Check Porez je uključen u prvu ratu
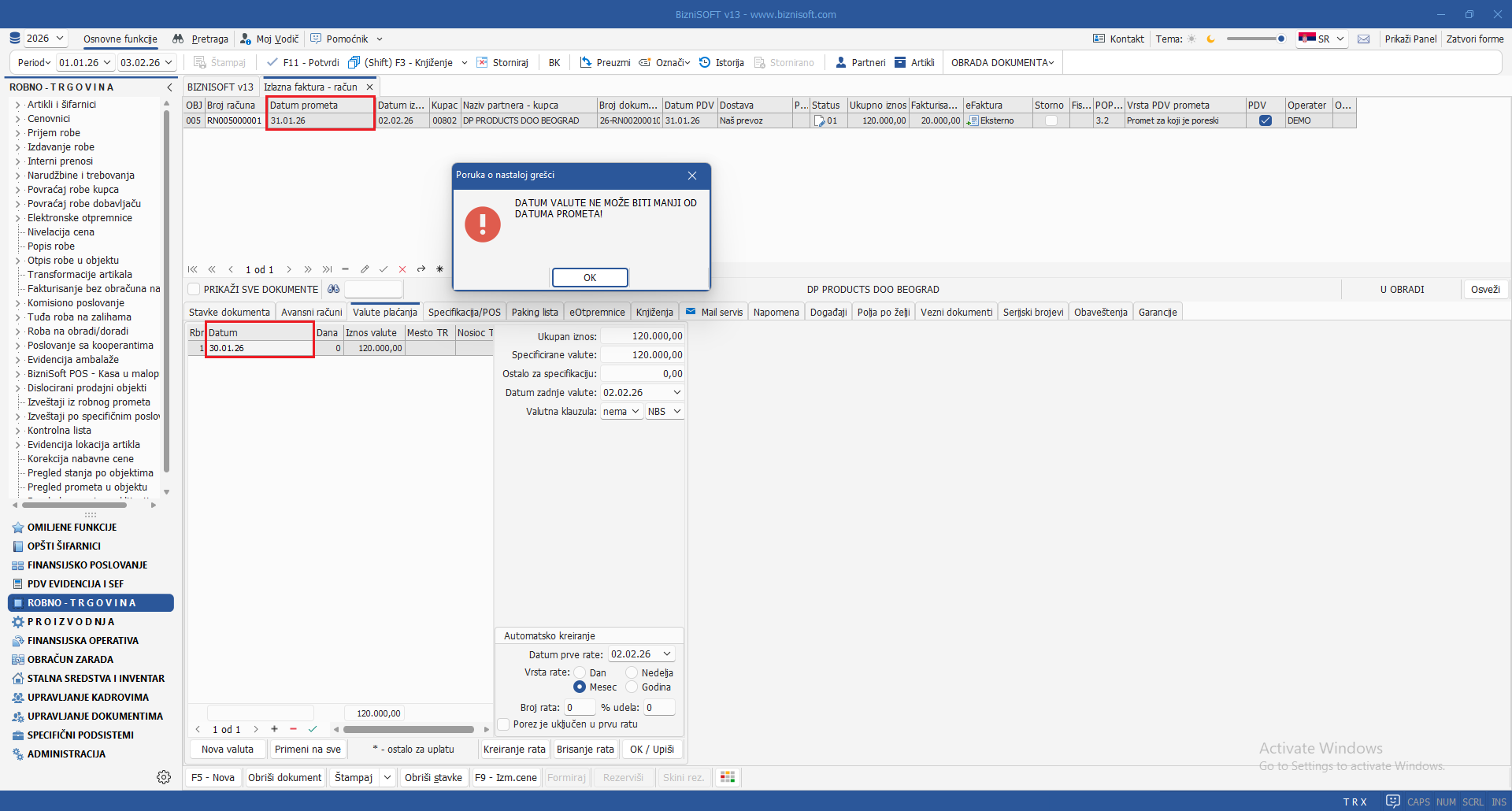 (504, 724)
